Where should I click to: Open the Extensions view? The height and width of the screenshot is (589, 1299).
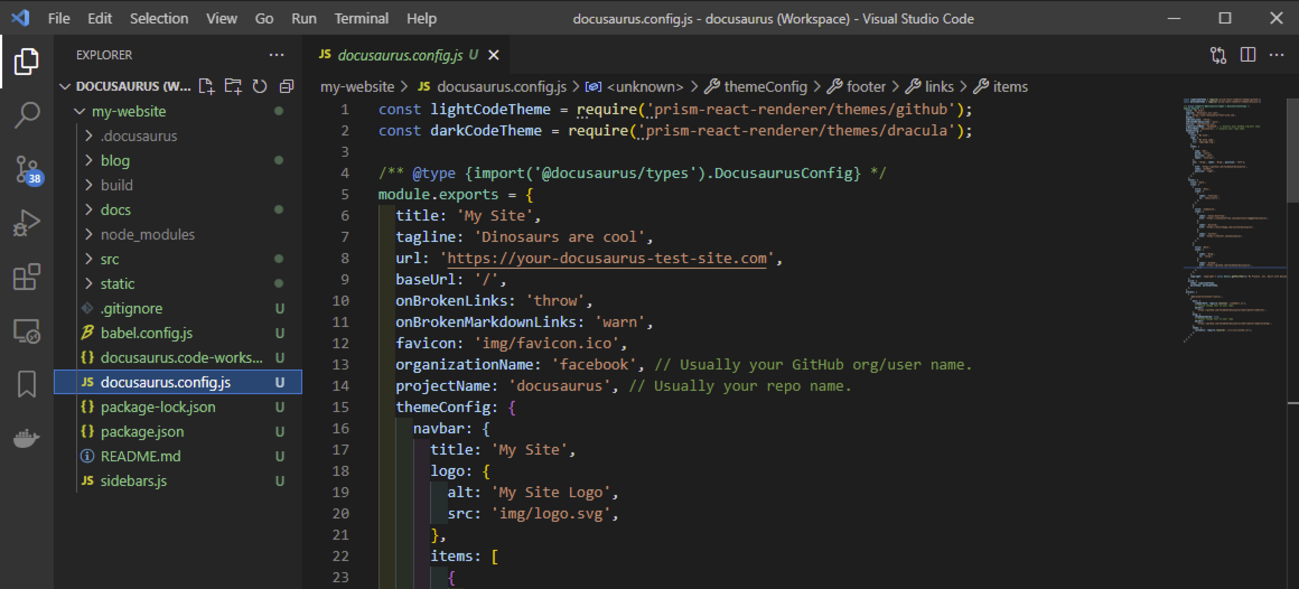(x=27, y=277)
